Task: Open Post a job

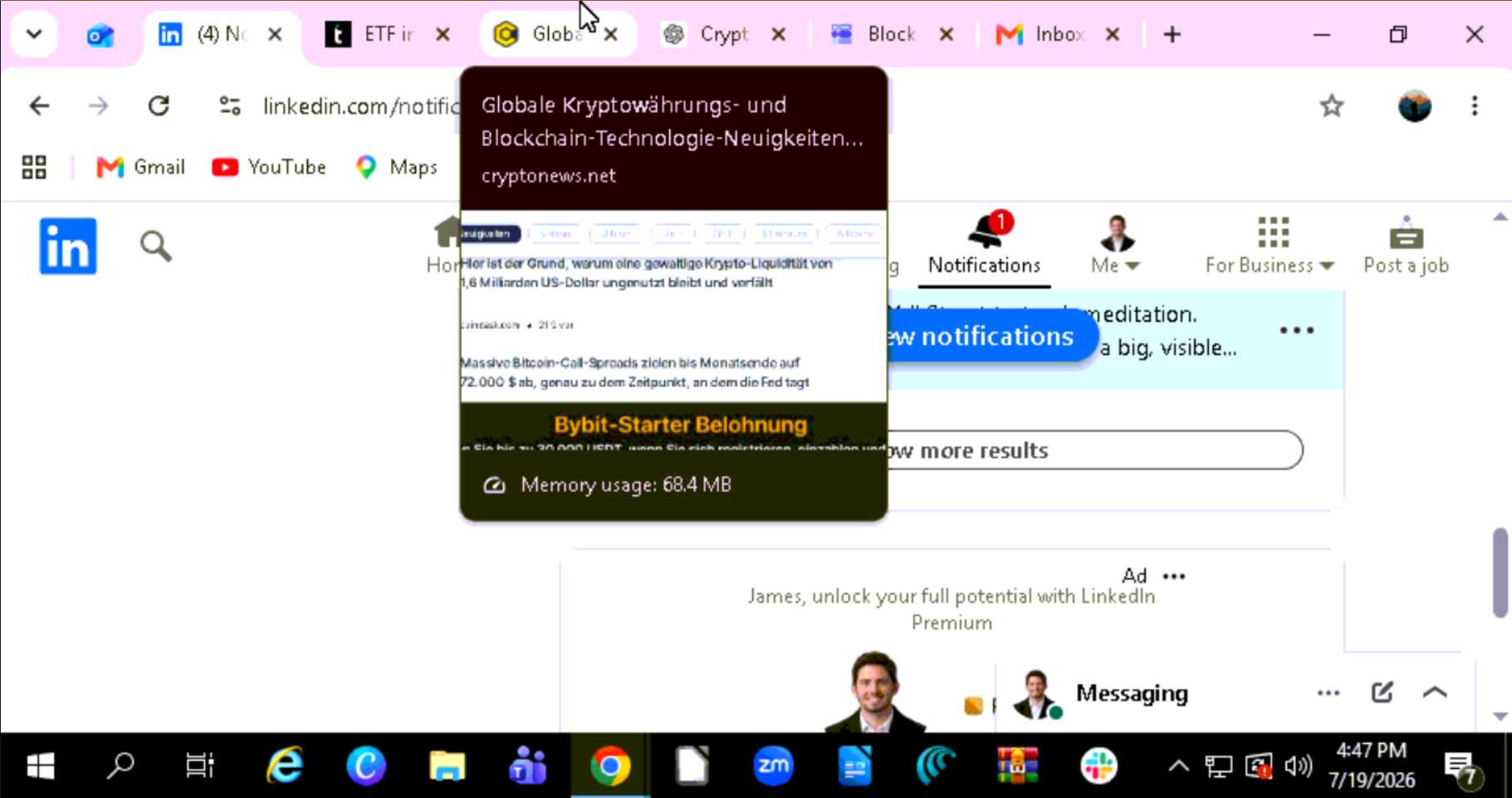Action: click(x=1407, y=245)
